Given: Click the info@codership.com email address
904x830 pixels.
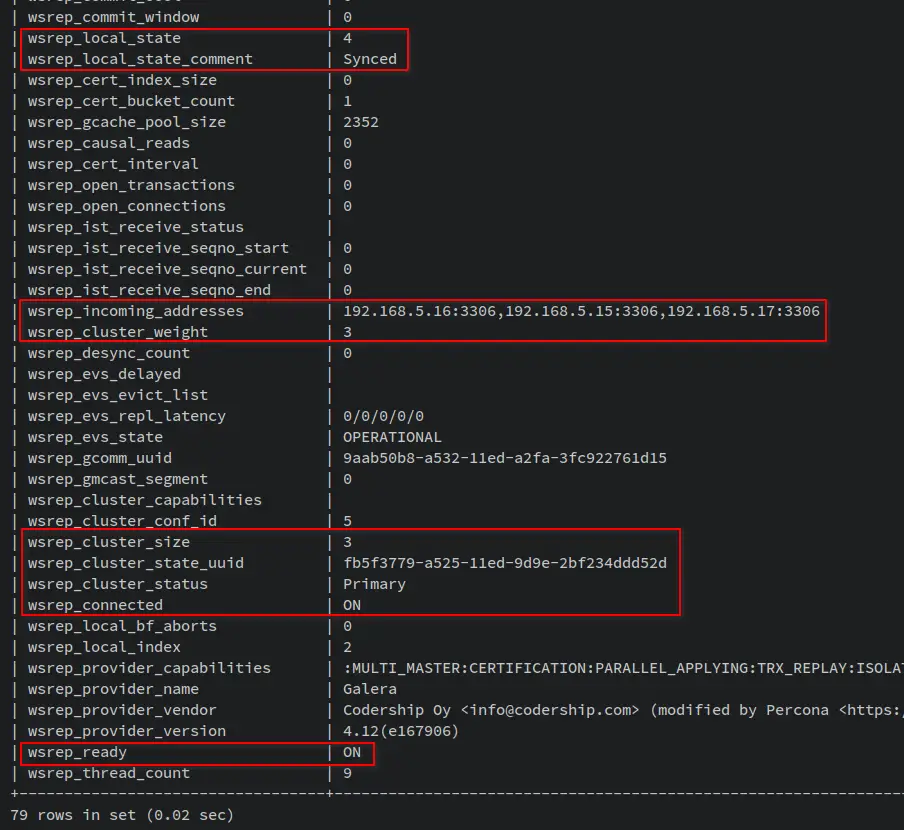Looking at the screenshot, I should click(550, 710).
